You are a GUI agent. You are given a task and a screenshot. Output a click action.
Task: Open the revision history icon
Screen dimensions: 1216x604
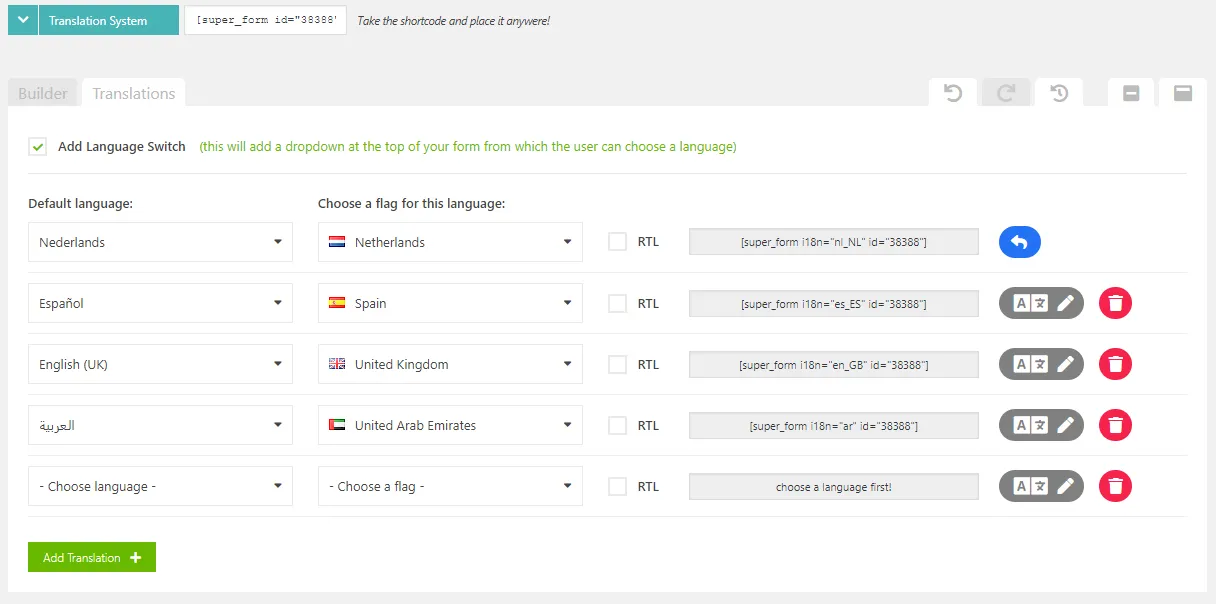[1059, 92]
